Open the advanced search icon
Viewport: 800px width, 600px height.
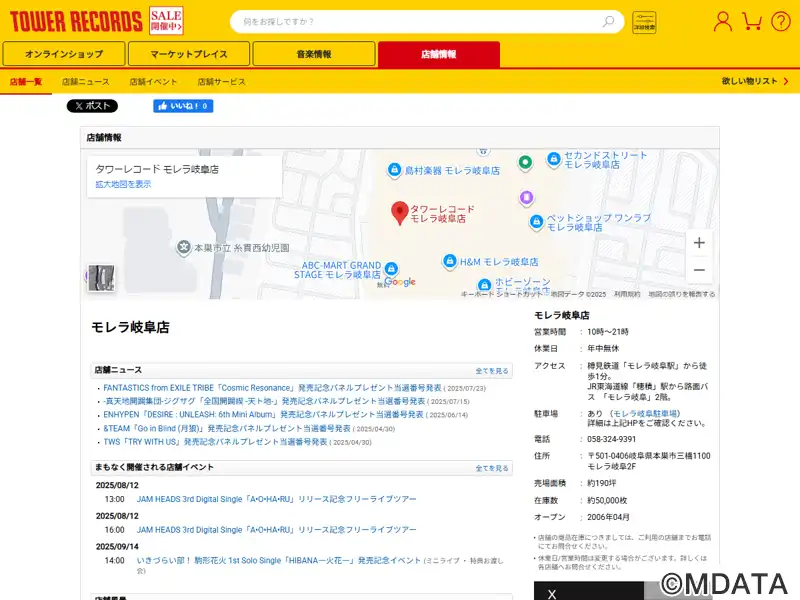tap(644, 22)
